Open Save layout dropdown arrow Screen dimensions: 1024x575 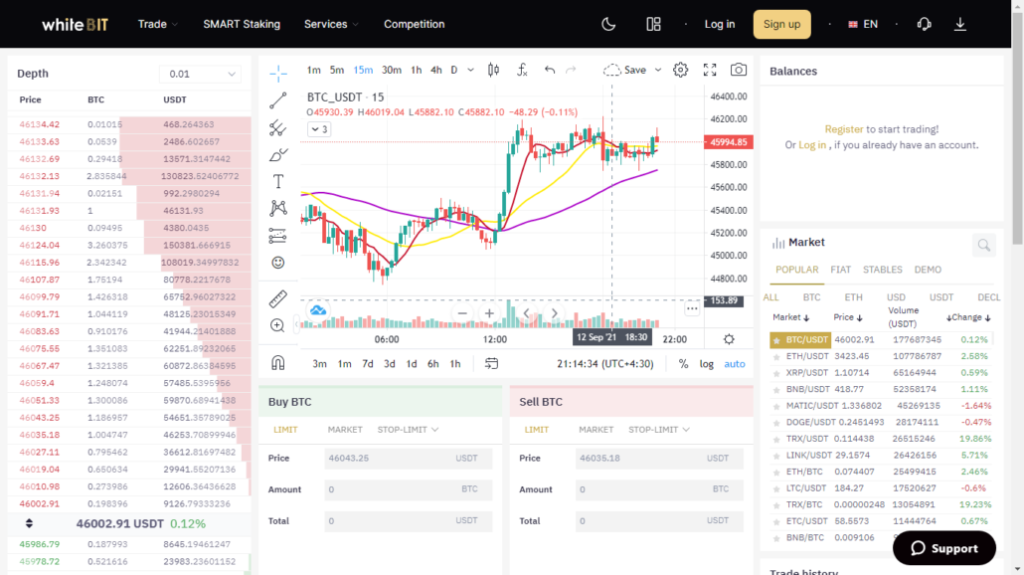click(658, 70)
